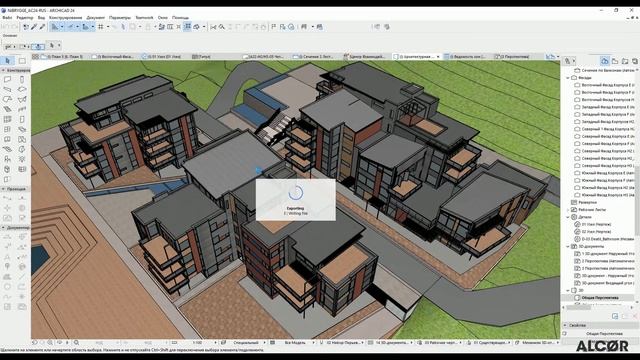Click the new view icon below Navigator tree
640x360 pixels.
pos(615,316)
